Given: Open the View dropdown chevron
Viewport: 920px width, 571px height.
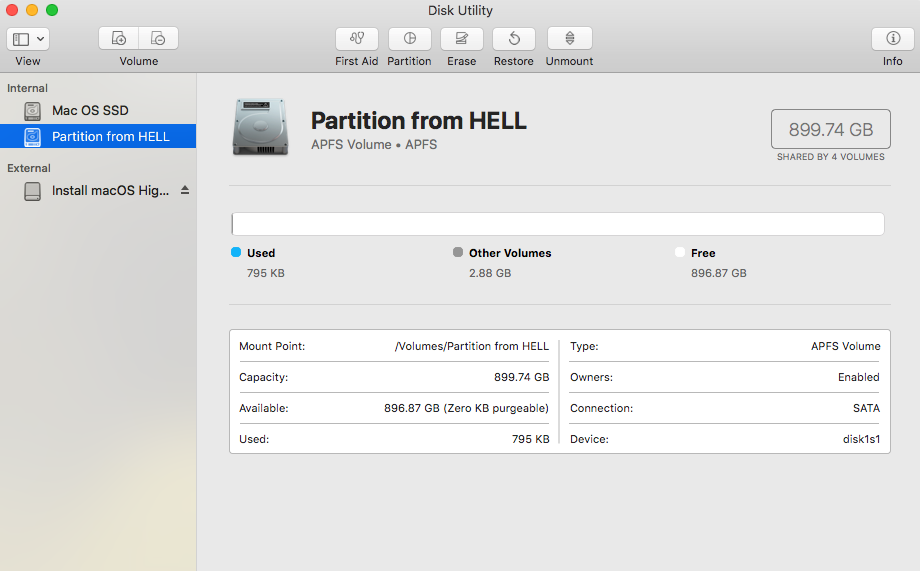Looking at the screenshot, I should point(40,39).
